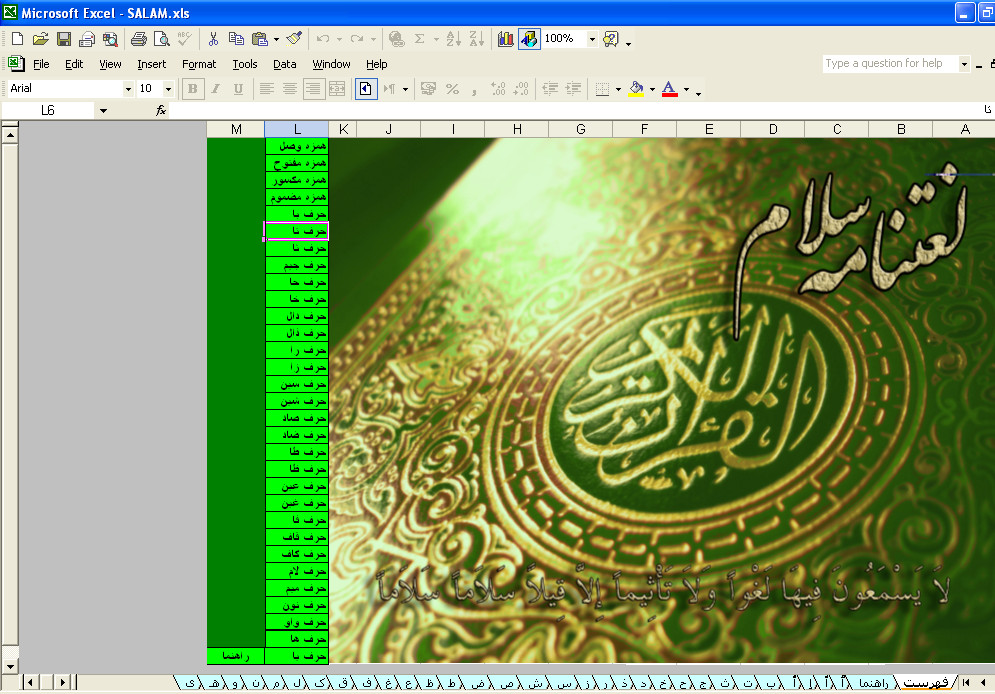Select the column H header

[x=517, y=129]
